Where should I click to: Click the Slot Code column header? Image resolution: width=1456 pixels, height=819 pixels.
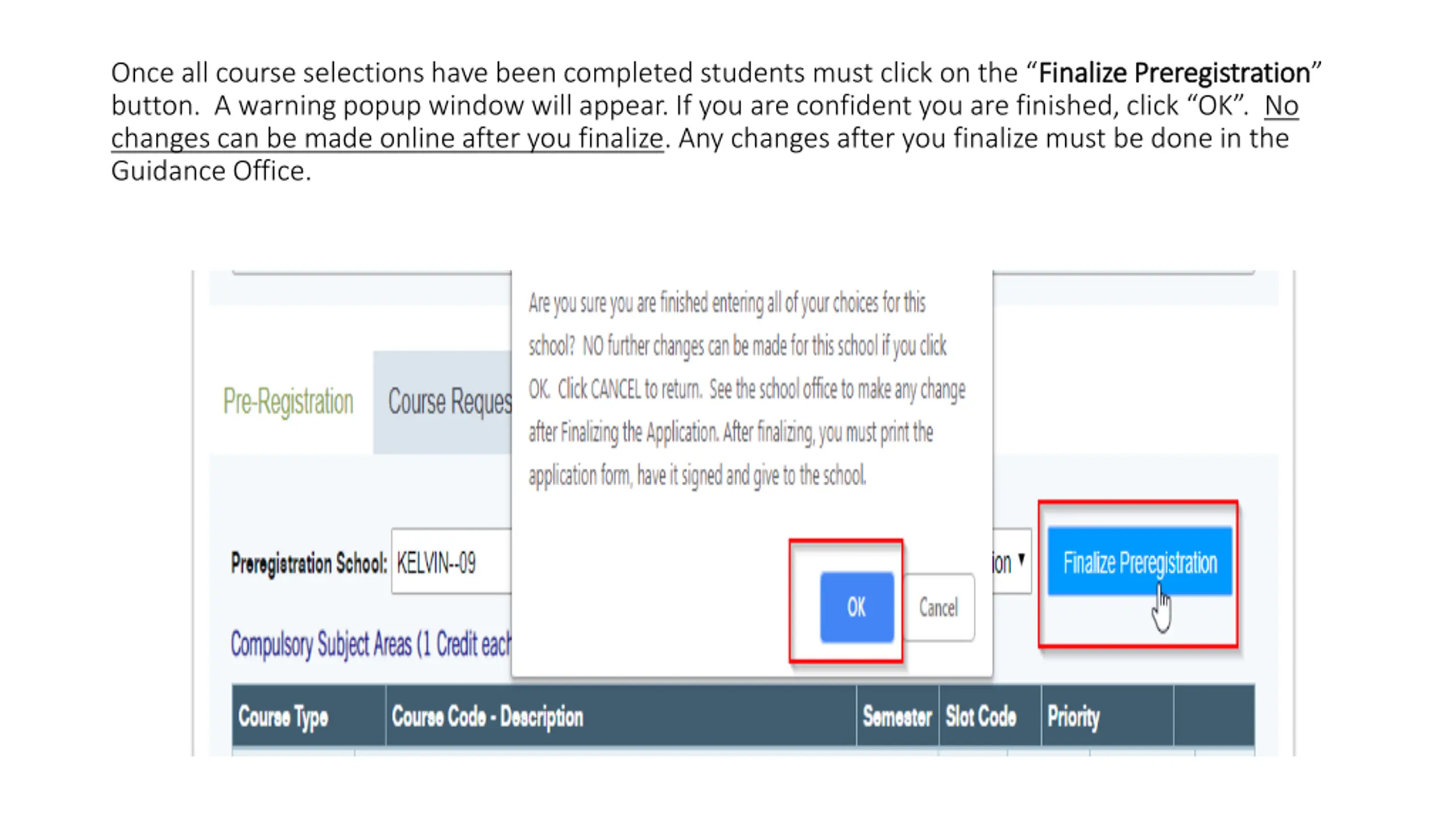[x=990, y=715]
